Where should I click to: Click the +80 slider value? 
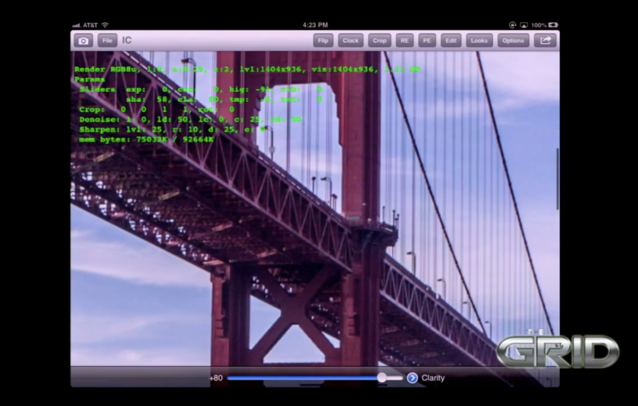[216, 378]
